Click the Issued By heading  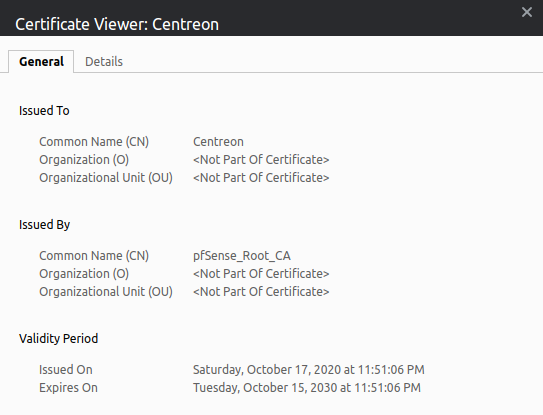(x=44, y=225)
